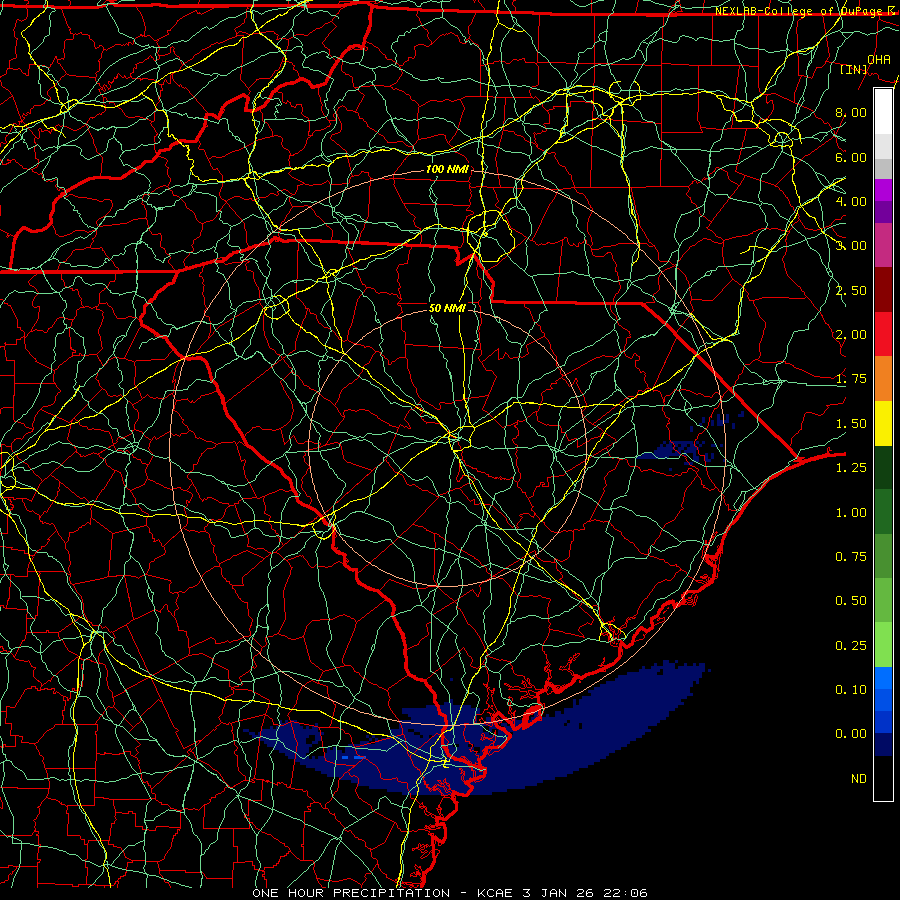Click the [IN] units label
The width and height of the screenshot is (900, 900).
[x=854, y=69]
